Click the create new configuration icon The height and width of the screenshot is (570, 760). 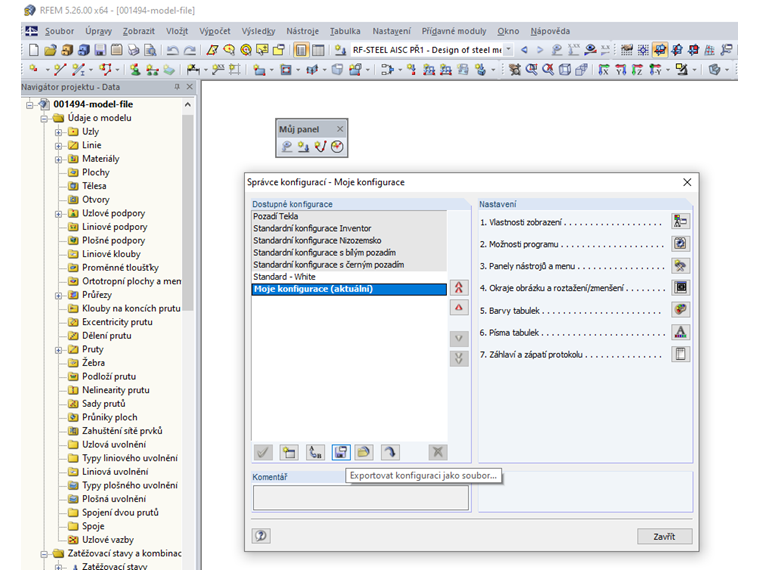coord(289,452)
